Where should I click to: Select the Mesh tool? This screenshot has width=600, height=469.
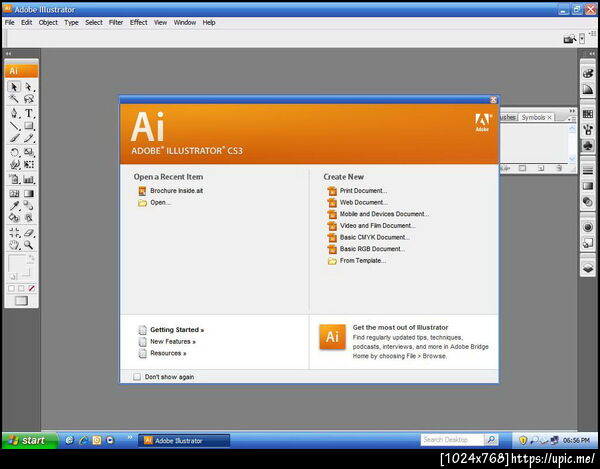click(x=14, y=194)
